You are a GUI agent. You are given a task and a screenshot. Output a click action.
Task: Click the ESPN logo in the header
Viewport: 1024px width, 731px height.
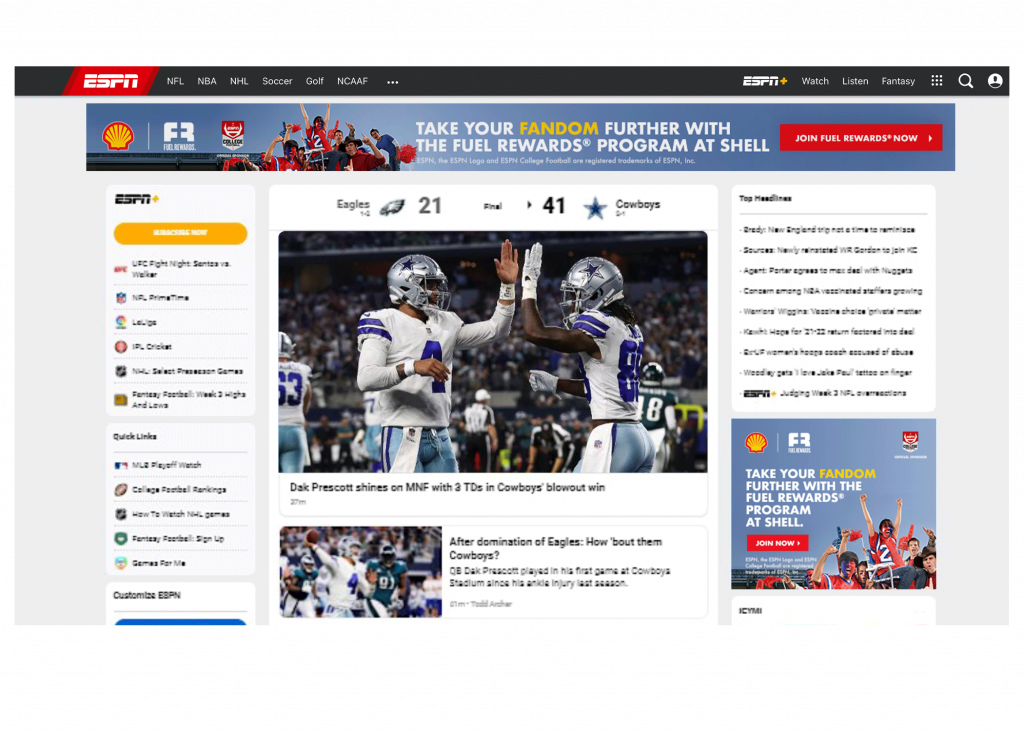(x=111, y=81)
